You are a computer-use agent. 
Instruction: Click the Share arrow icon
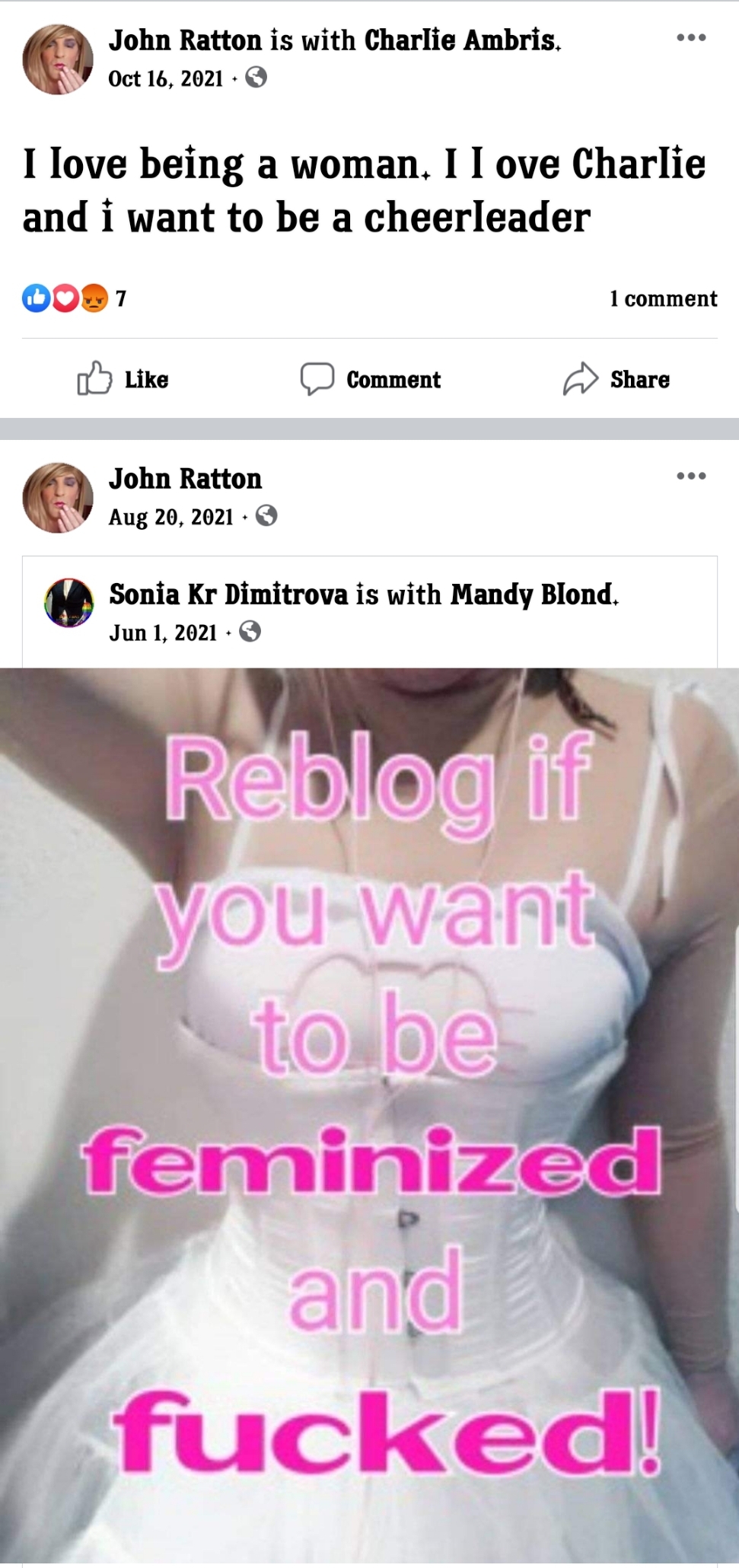click(581, 378)
